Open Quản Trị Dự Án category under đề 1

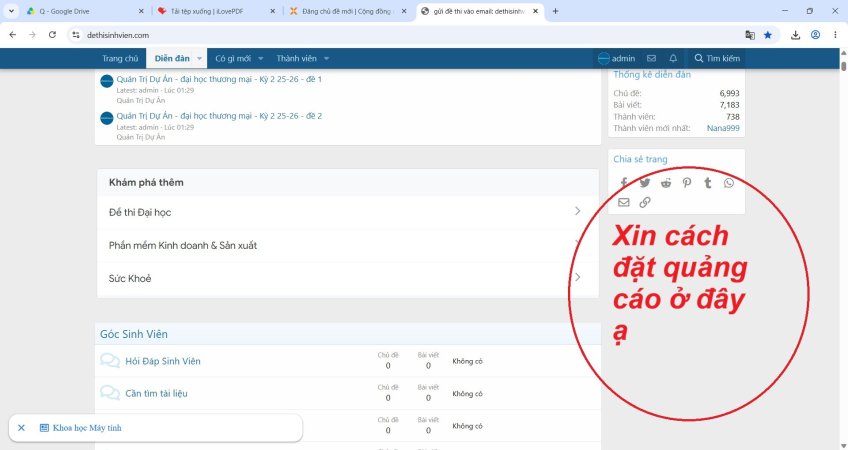141,100
